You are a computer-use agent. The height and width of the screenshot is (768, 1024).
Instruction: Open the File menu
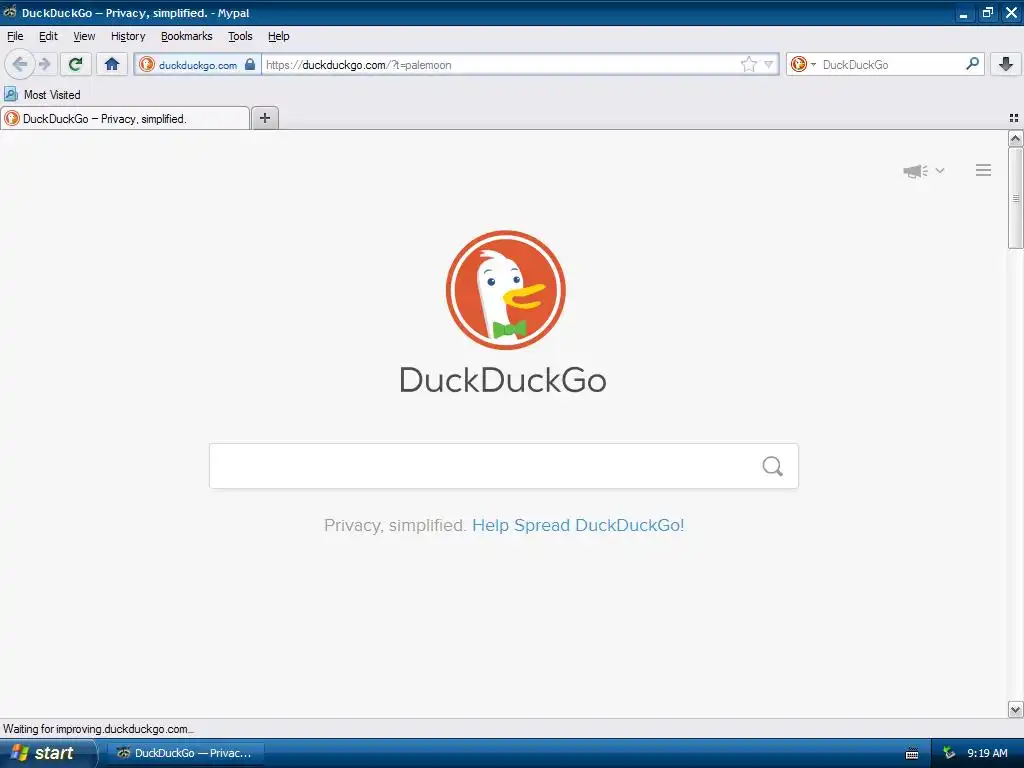click(14, 36)
